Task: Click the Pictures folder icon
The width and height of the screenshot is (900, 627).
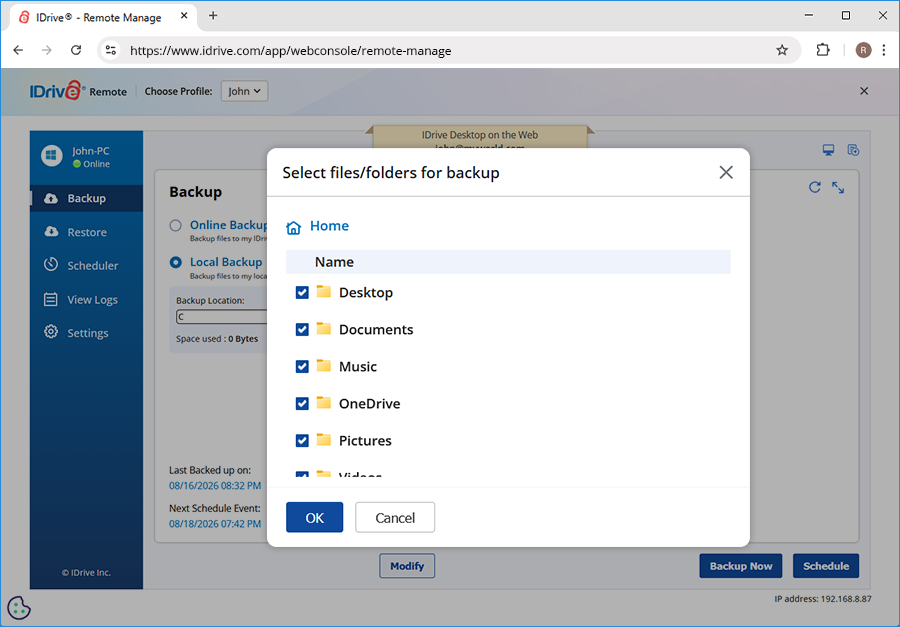Action: [324, 439]
